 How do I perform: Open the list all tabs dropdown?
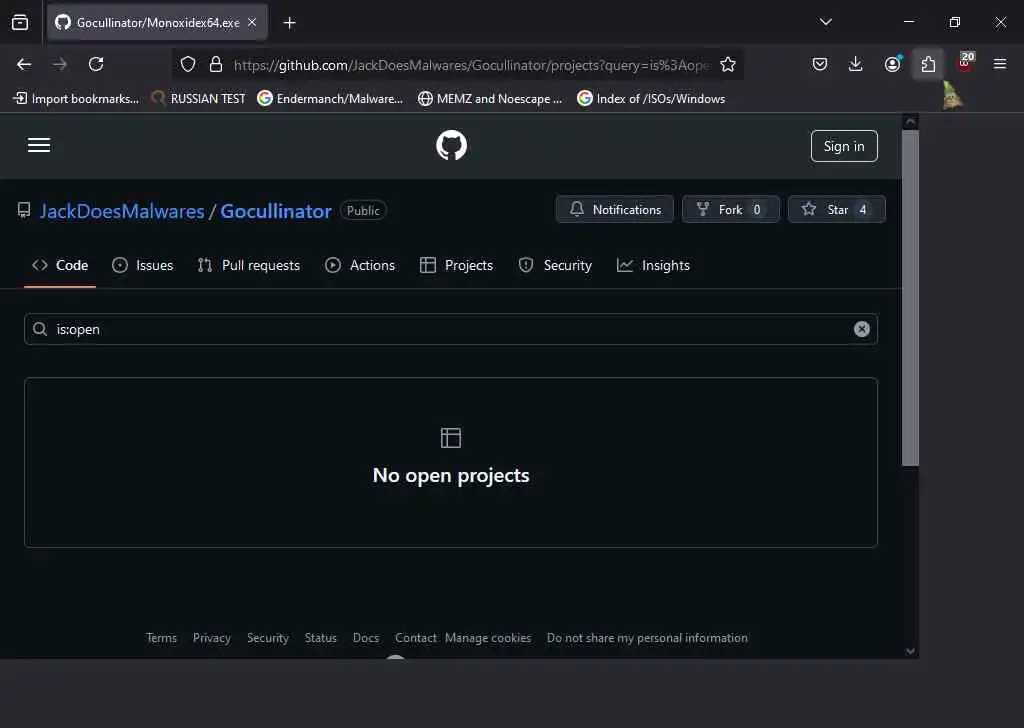pos(825,22)
